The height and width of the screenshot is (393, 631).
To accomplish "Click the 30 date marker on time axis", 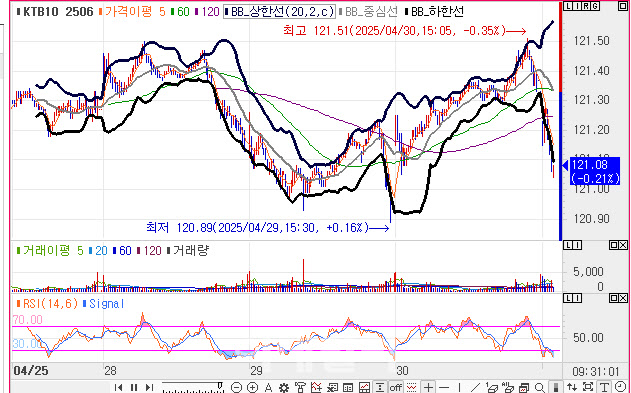I will pos(402,370).
